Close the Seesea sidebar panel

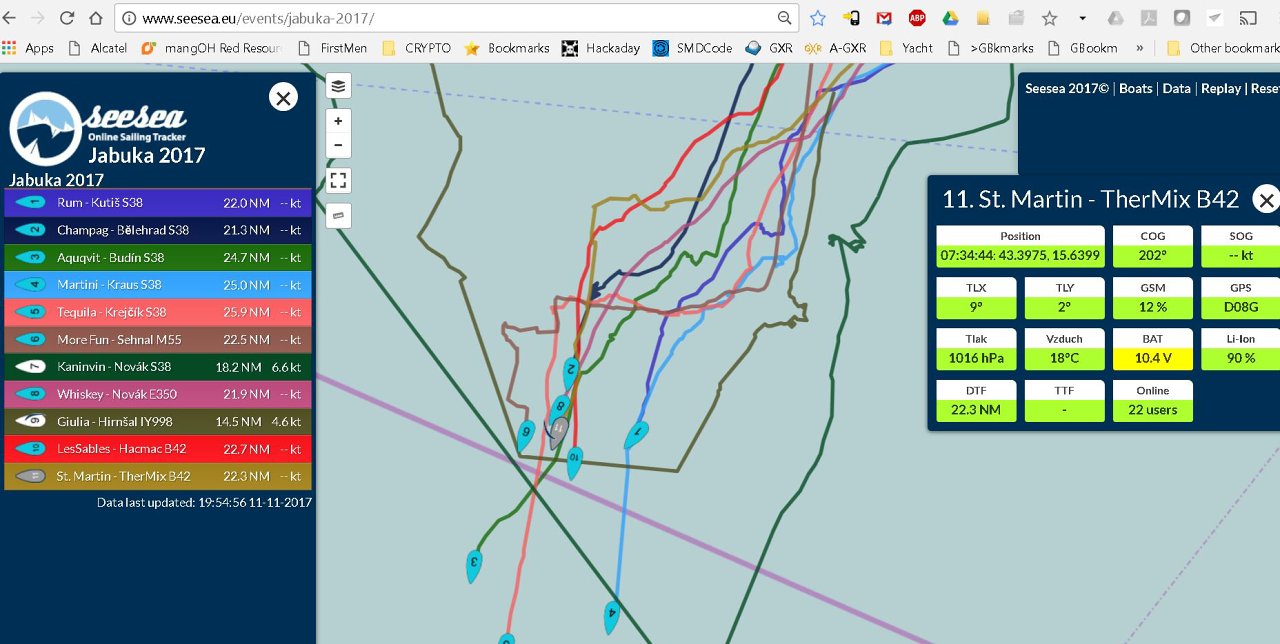pos(283,97)
